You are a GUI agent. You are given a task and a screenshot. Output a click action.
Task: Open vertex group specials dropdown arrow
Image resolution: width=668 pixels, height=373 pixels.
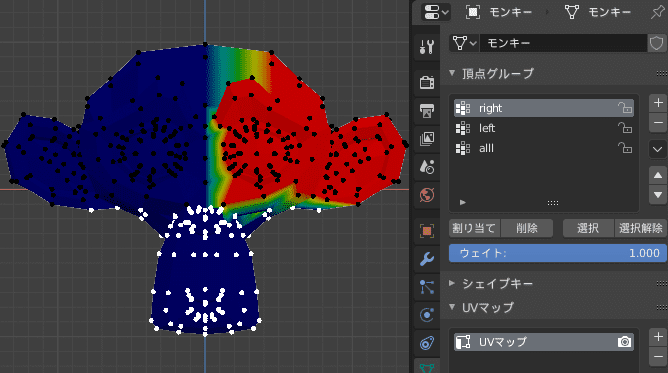(x=658, y=149)
